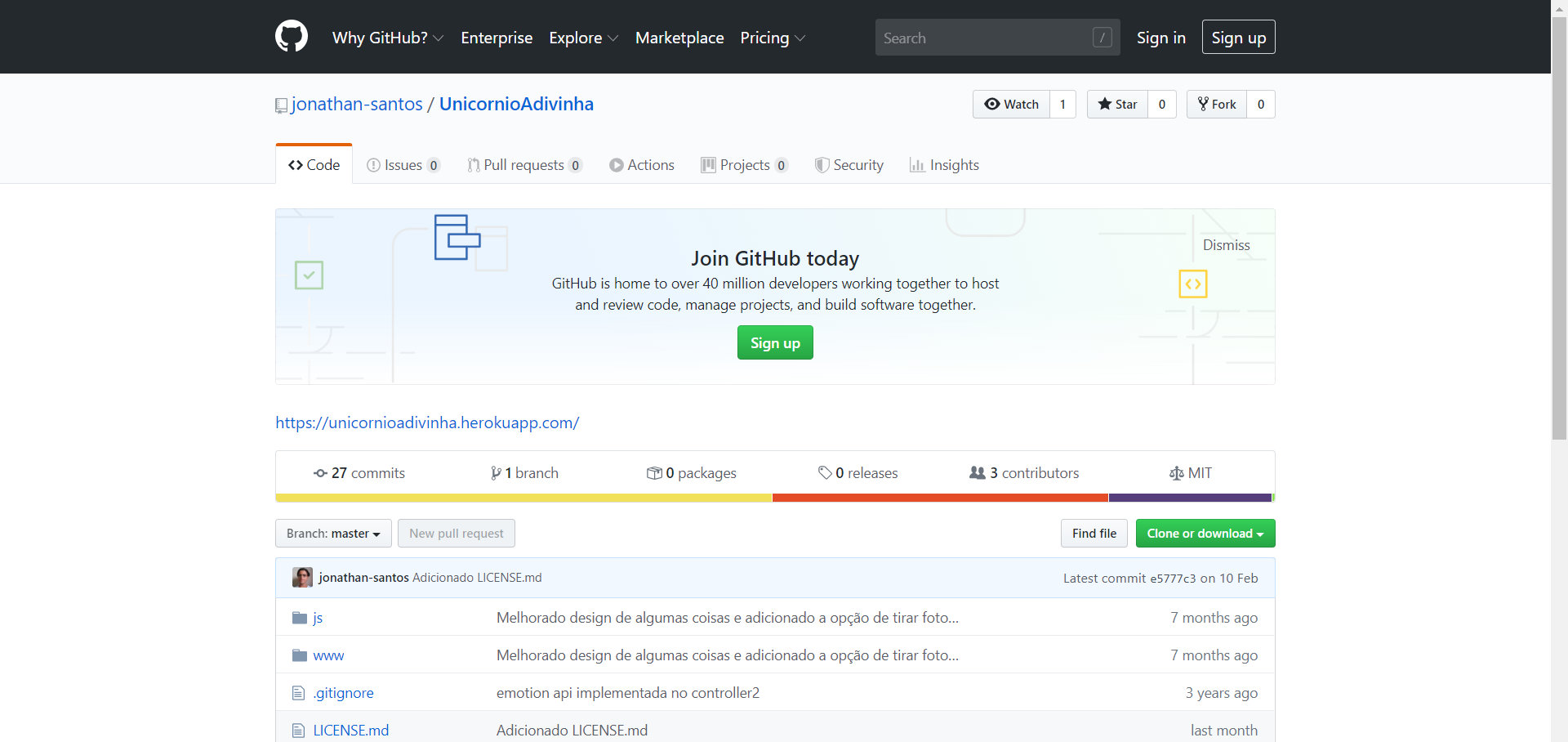Expand the Explore menu

pyautogui.click(x=584, y=38)
